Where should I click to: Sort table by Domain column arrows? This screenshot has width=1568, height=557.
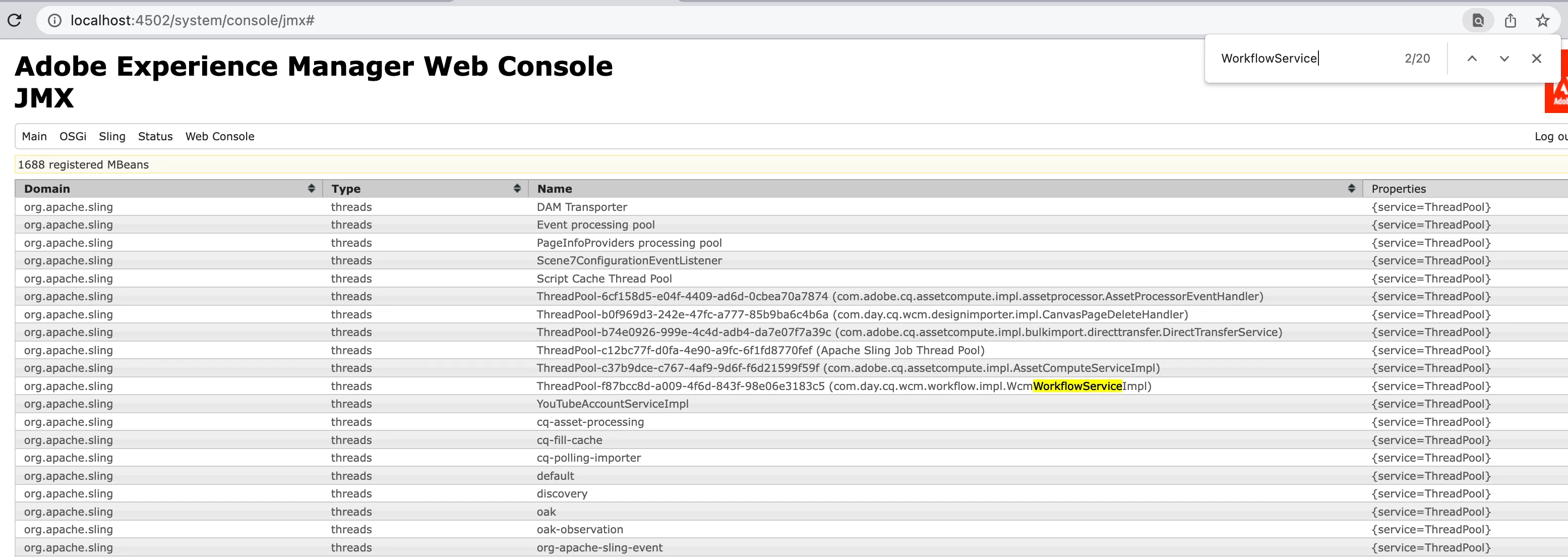pyautogui.click(x=311, y=188)
